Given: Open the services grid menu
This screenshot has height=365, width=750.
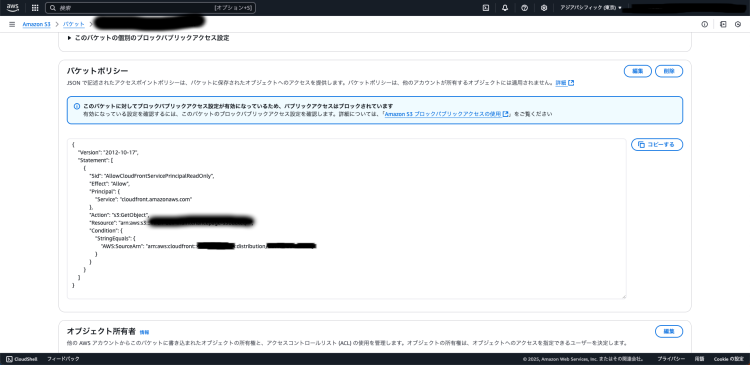Looking at the screenshot, I should pos(35,8).
